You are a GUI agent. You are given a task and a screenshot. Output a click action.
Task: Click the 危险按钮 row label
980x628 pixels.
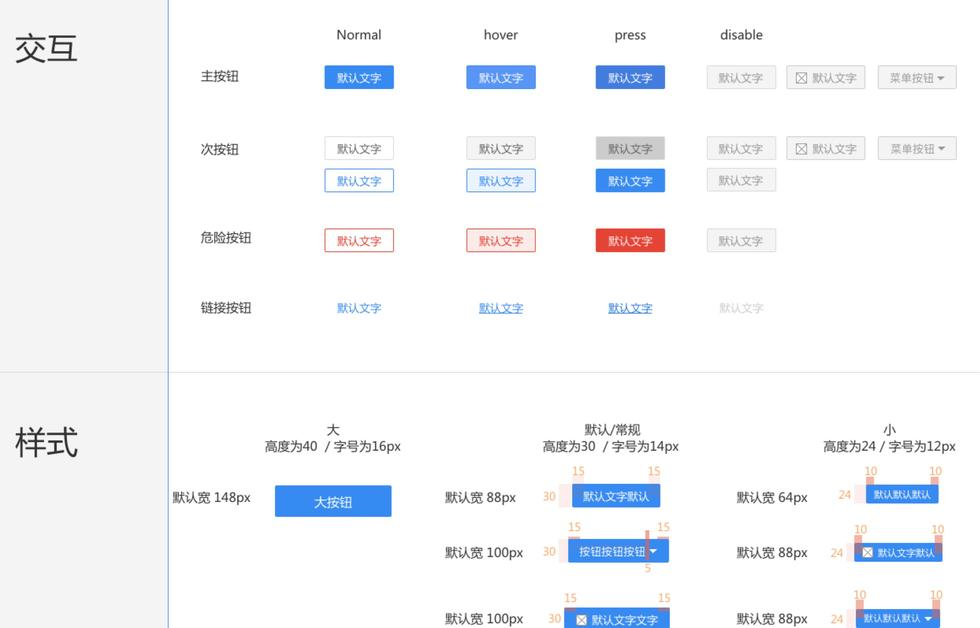pyautogui.click(x=226, y=237)
